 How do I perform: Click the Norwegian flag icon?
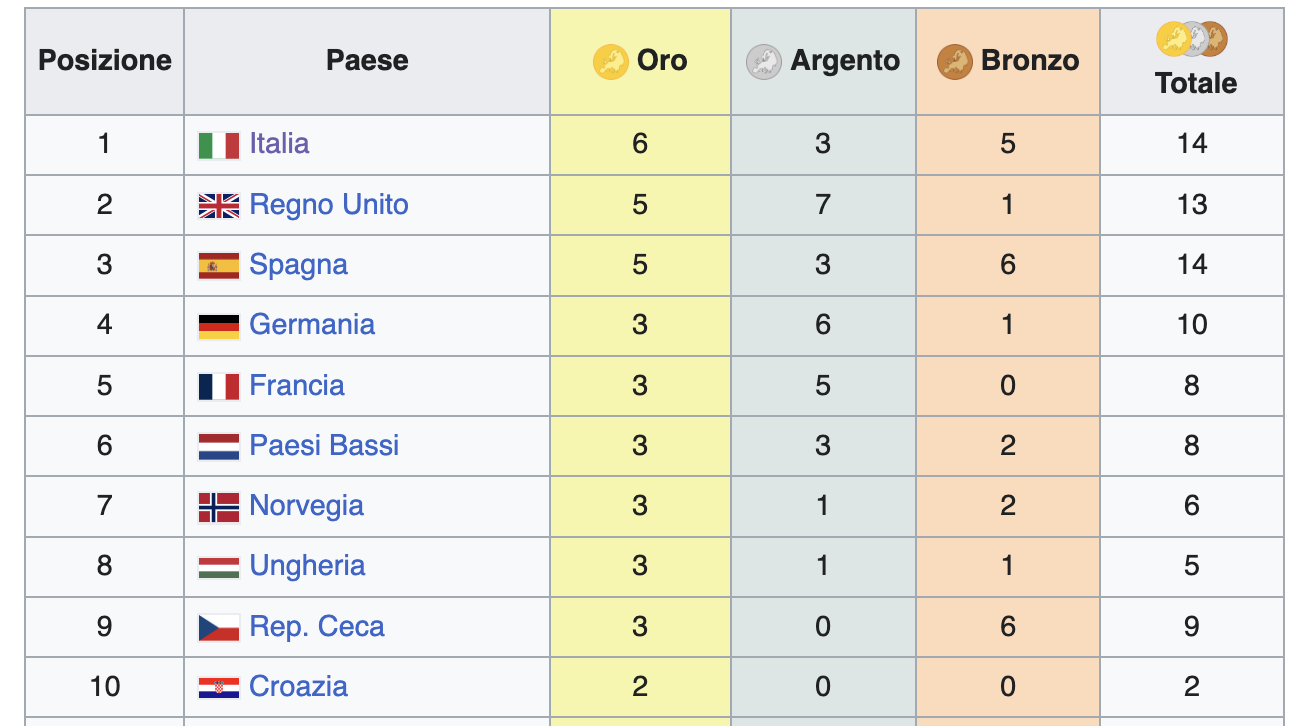pyautogui.click(x=219, y=507)
